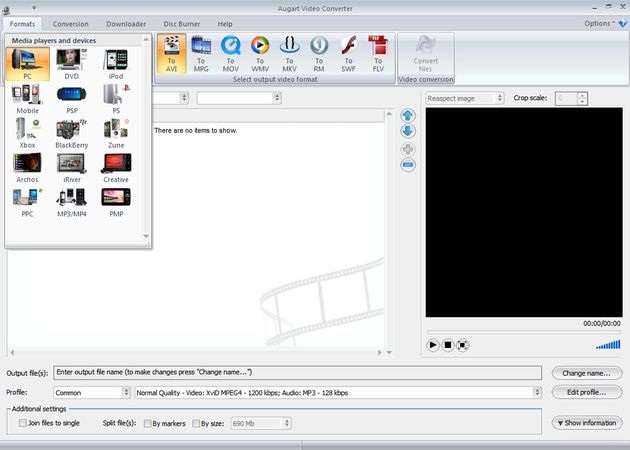Screen dimensions: 630x450
Task: Select the PC device category
Action: [28, 64]
